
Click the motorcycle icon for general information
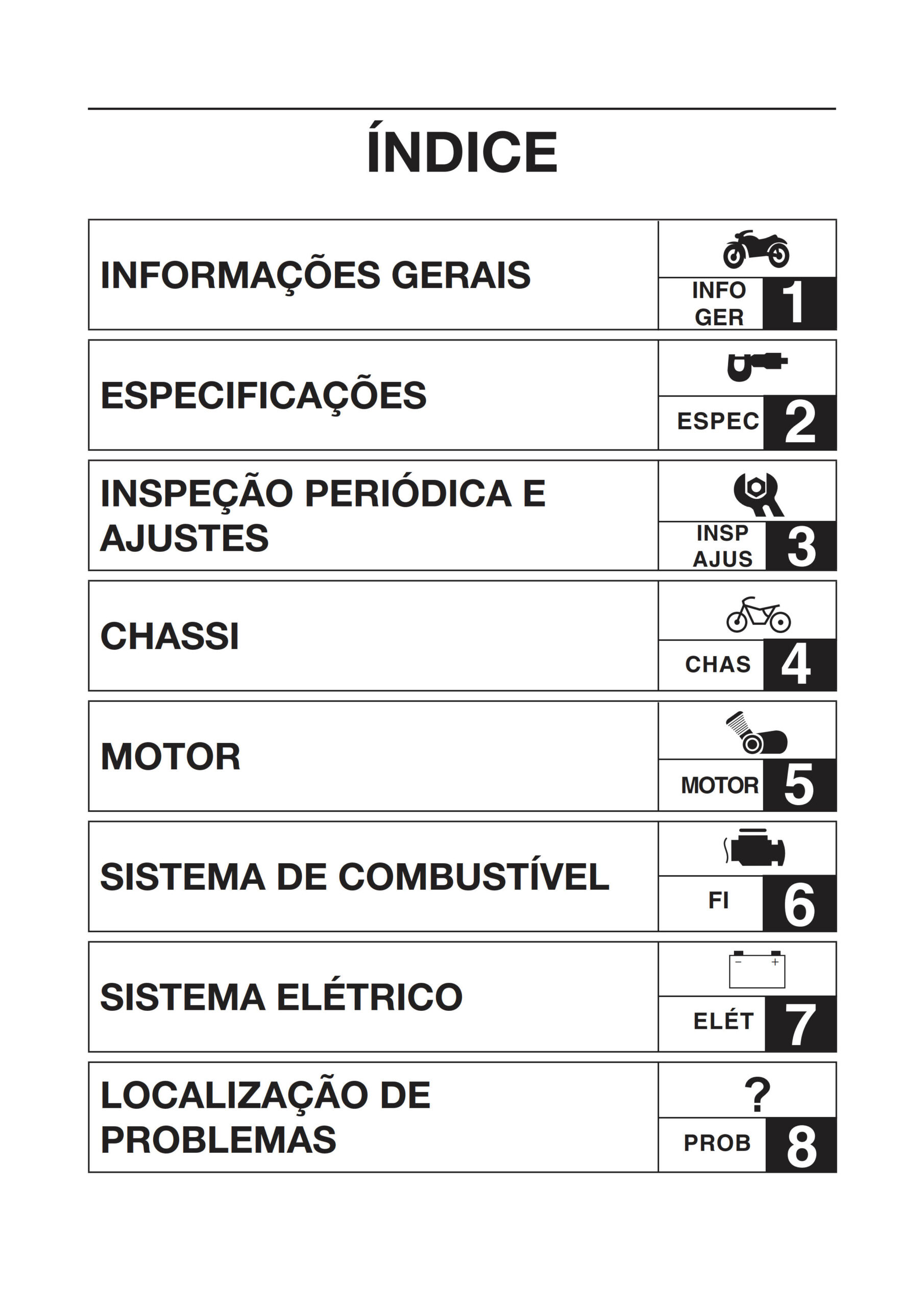click(756, 249)
